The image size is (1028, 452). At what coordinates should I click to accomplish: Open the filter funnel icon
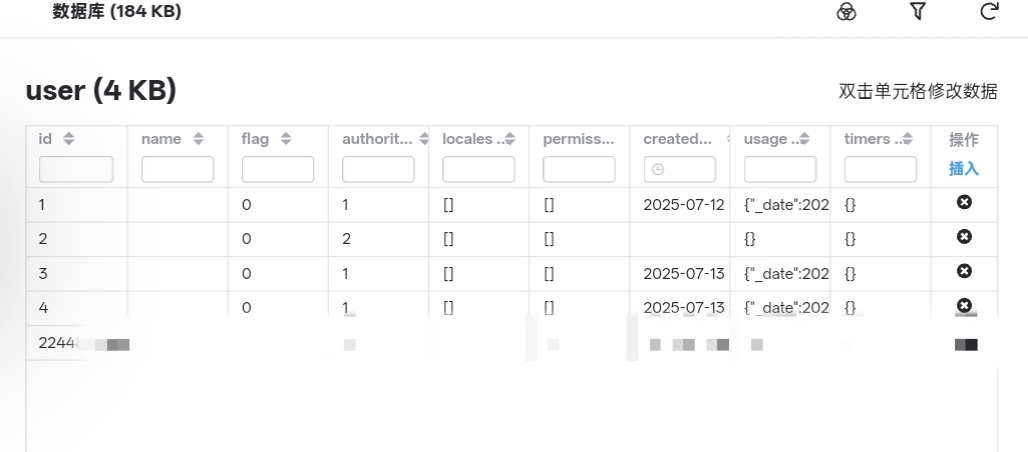pyautogui.click(x=918, y=11)
